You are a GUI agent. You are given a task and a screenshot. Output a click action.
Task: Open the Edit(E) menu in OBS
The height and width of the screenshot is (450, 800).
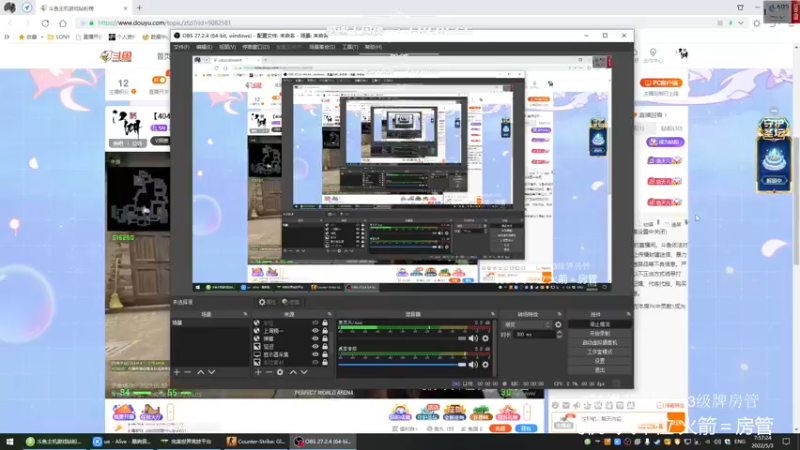coord(204,47)
